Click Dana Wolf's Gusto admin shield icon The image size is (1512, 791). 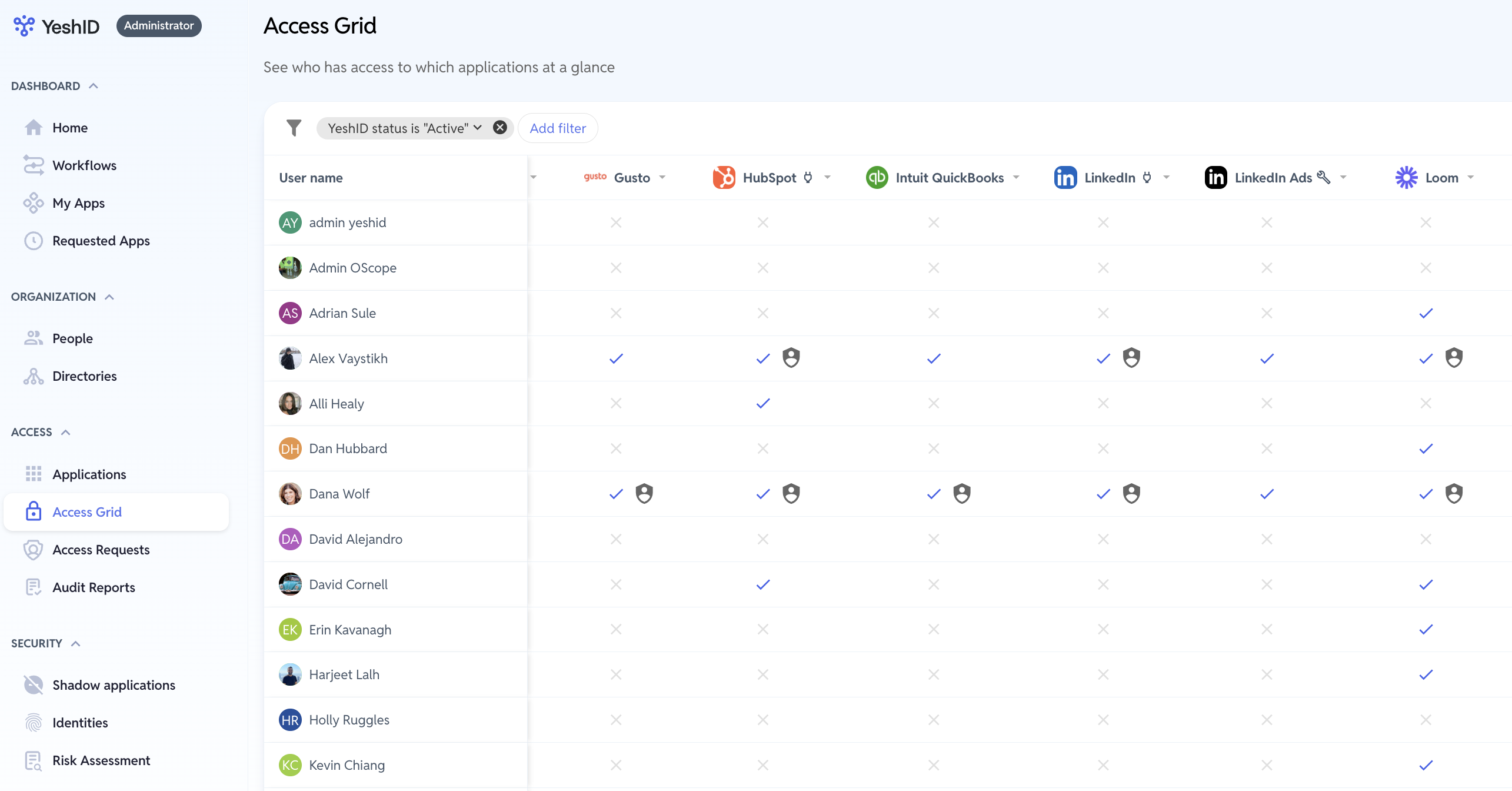tap(644, 494)
